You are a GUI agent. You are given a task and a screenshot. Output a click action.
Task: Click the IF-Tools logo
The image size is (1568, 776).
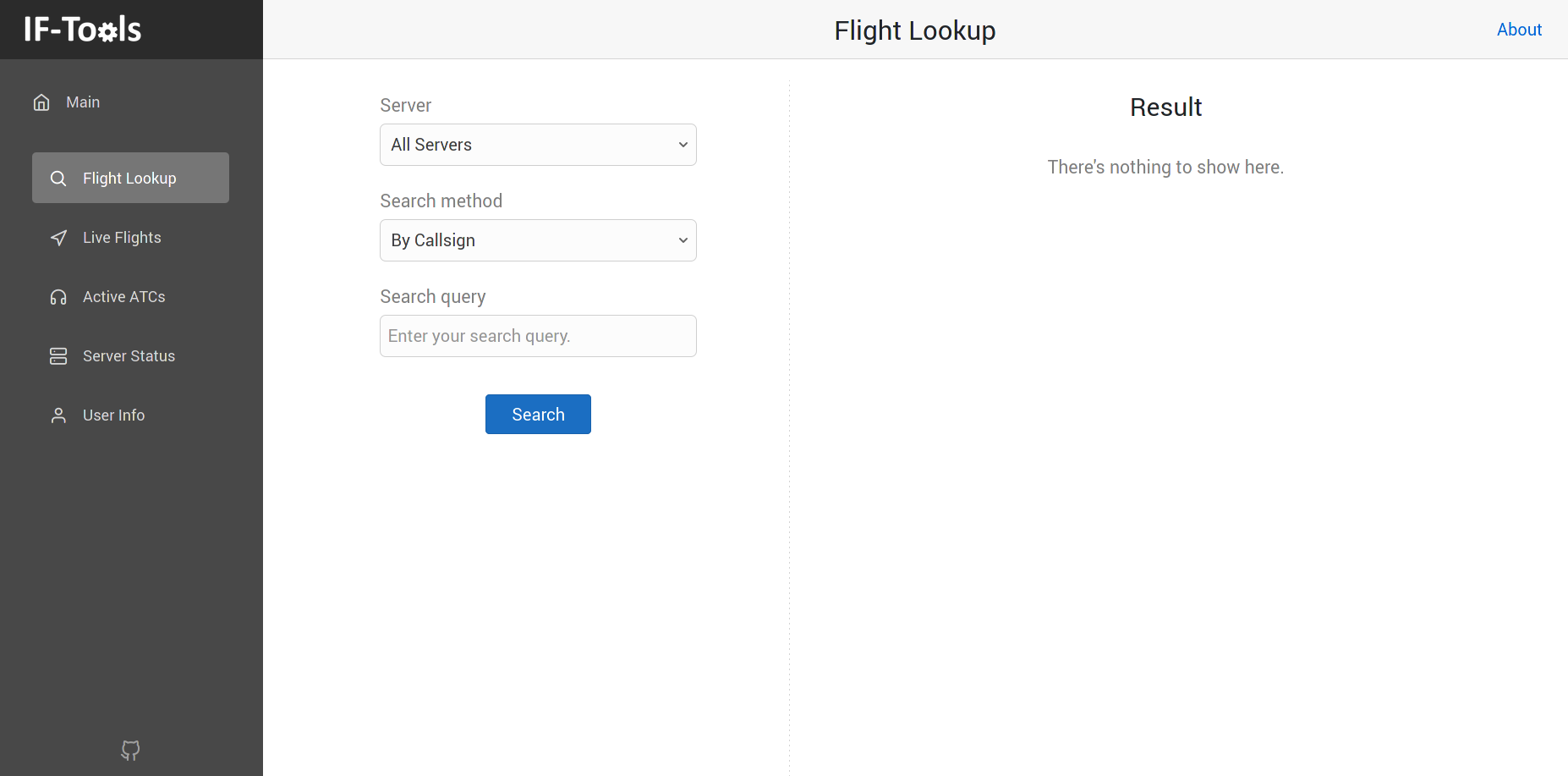pyautogui.click(x=83, y=30)
